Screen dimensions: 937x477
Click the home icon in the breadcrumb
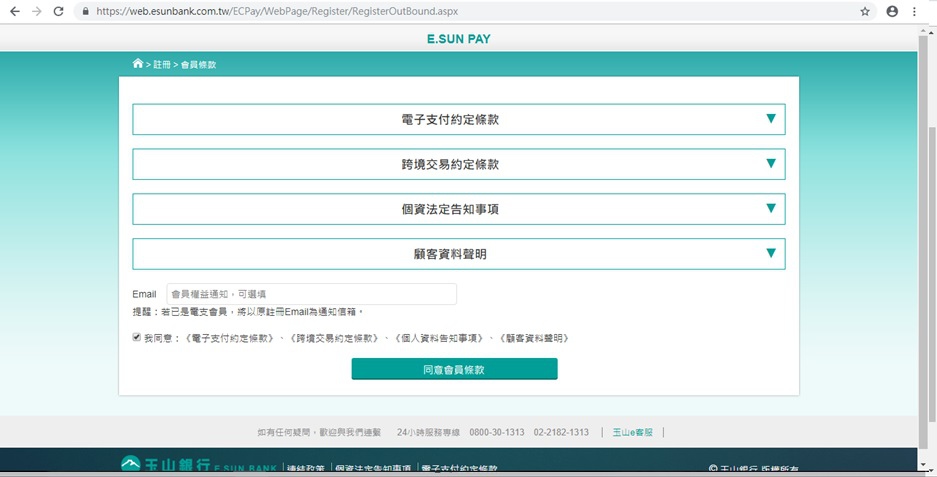click(x=138, y=63)
